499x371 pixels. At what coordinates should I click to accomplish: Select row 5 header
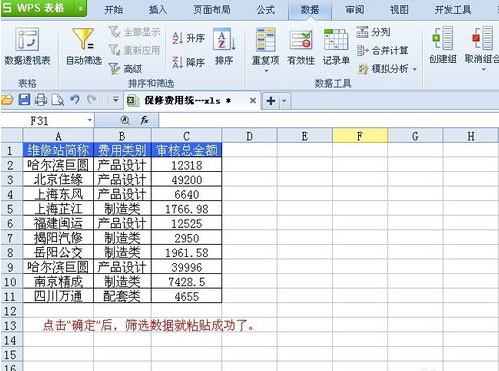point(11,209)
